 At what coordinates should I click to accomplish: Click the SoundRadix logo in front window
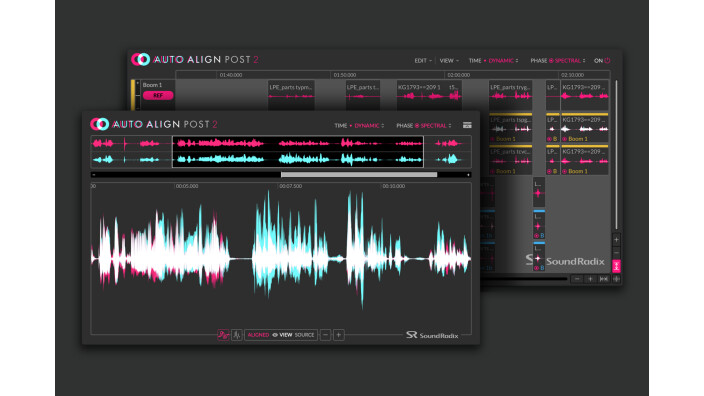[432, 335]
